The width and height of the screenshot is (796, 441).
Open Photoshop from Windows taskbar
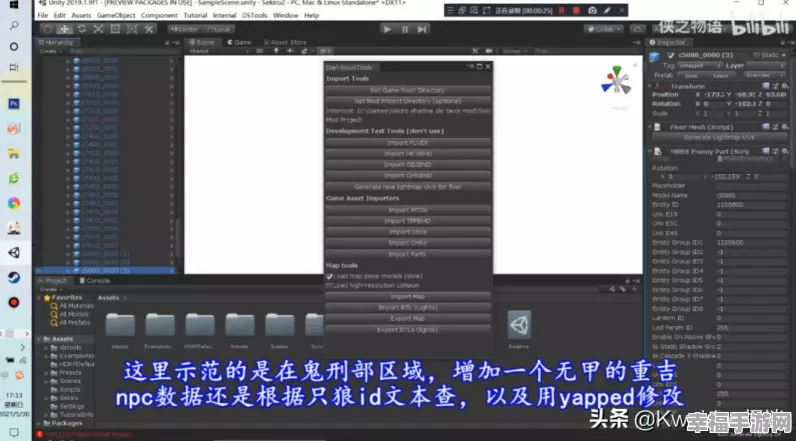point(14,104)
